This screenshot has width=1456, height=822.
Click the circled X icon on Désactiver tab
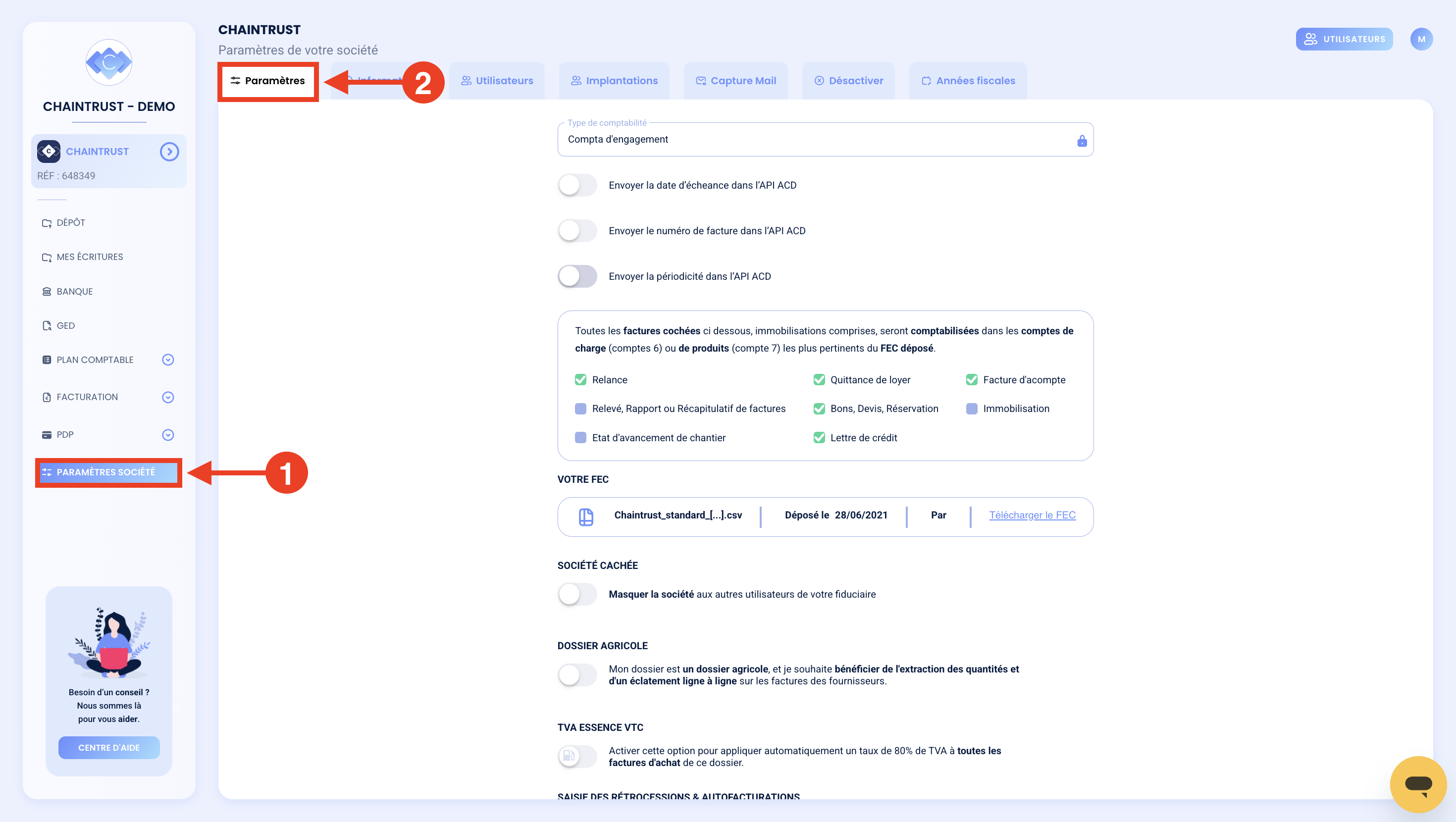point(819,81)
